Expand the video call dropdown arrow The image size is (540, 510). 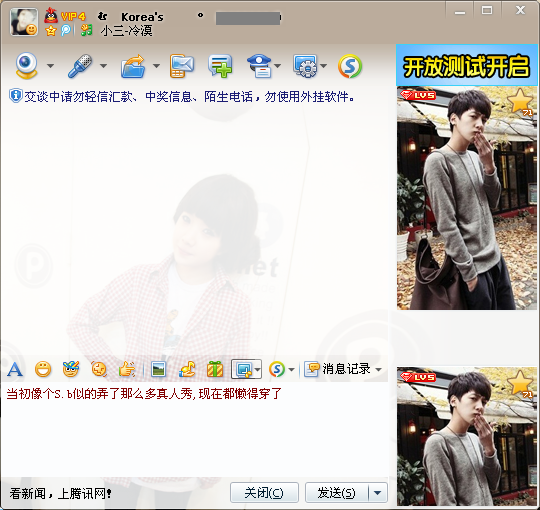point(50,66)
